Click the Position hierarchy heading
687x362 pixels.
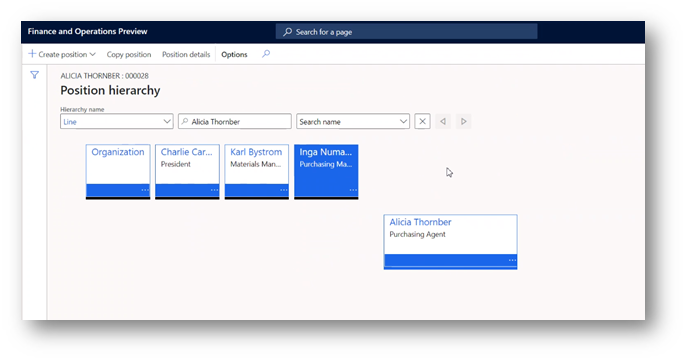(x=110, y=90)
